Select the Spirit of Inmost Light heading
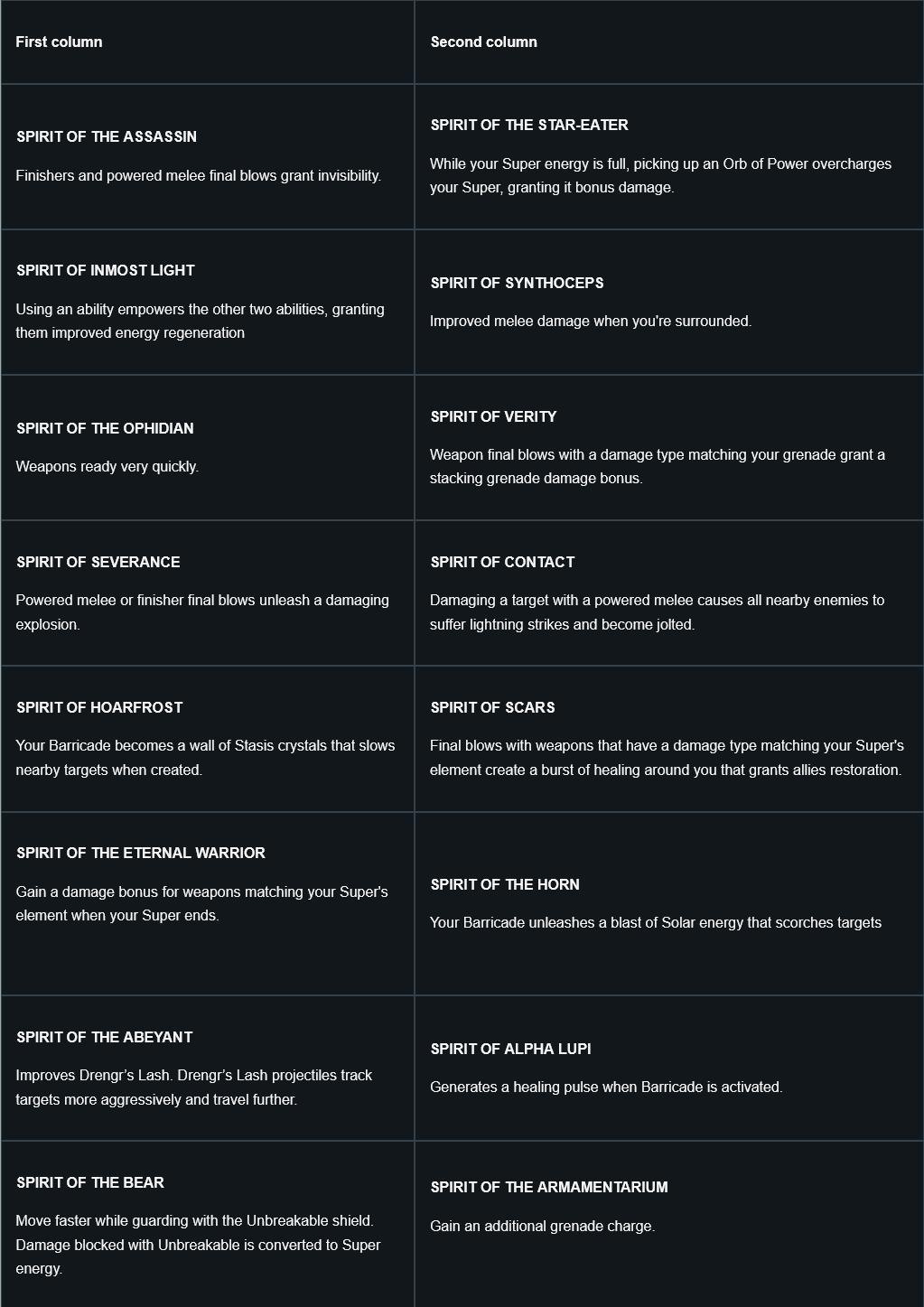 [x=106, y=270]
